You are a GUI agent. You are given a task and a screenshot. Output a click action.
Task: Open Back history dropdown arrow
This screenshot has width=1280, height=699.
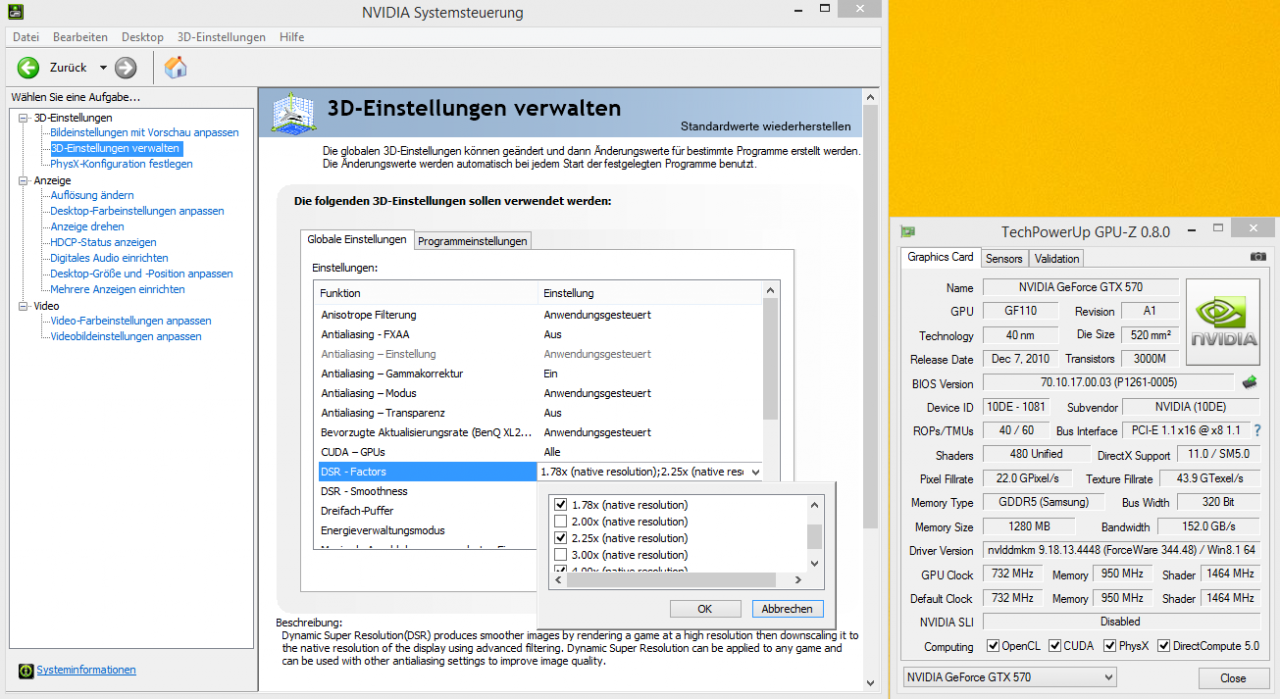(102, 68)
